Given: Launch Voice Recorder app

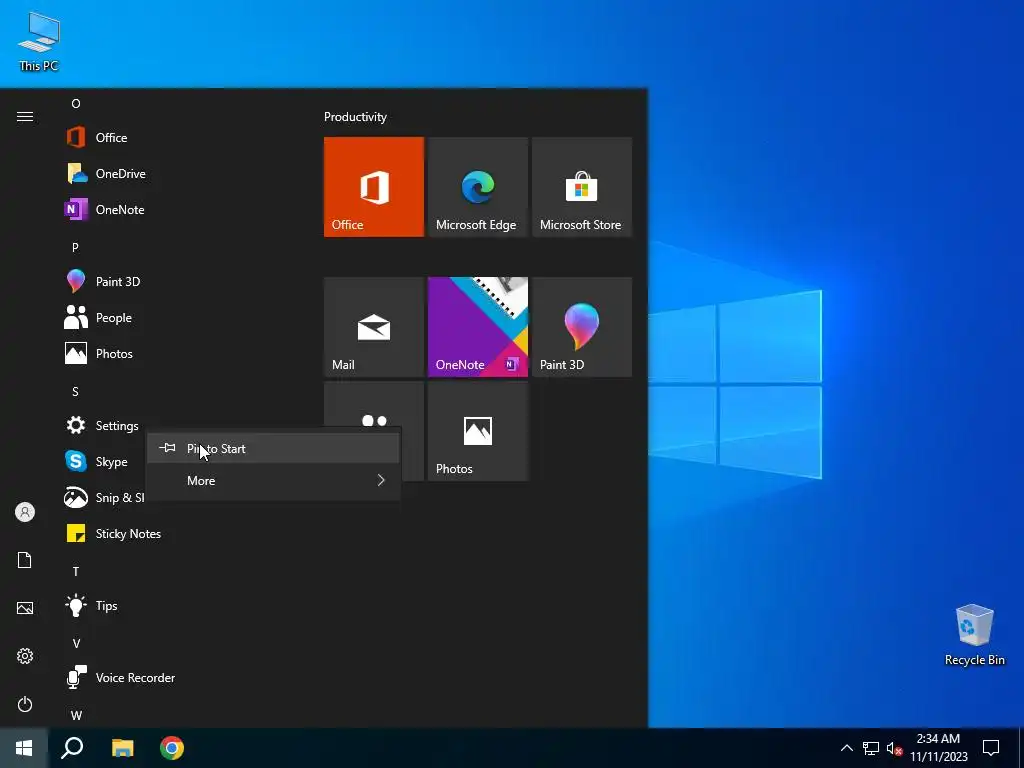Looking at the screenshot, I should [183, 678].
